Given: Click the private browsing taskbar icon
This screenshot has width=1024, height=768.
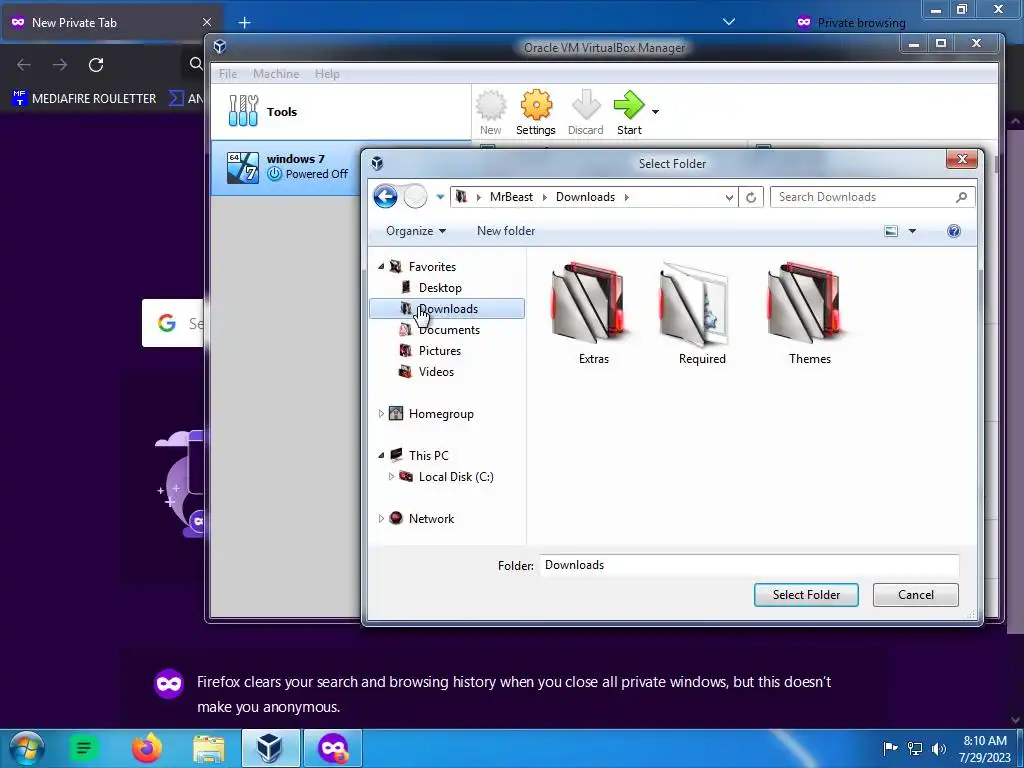Looking at the screenshot, I should click(x=333, y=748).
